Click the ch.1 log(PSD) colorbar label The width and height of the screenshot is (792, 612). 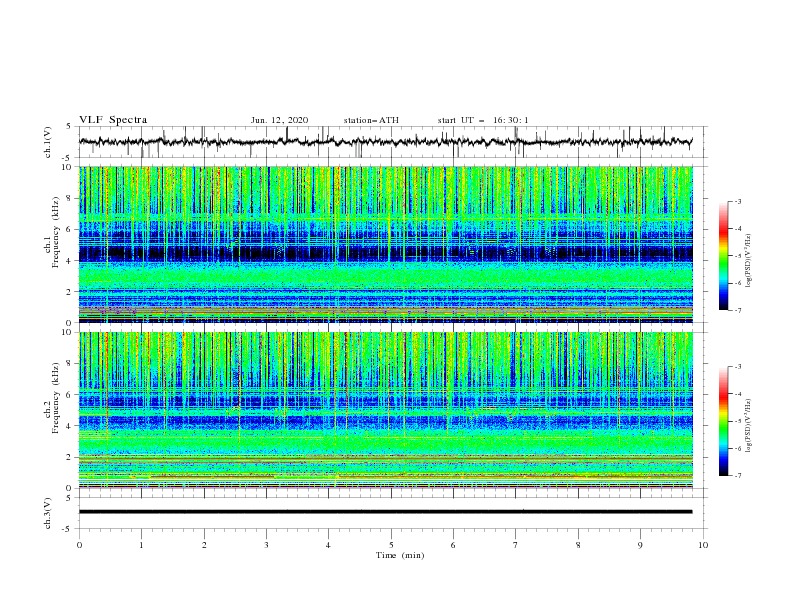point(748,261)
